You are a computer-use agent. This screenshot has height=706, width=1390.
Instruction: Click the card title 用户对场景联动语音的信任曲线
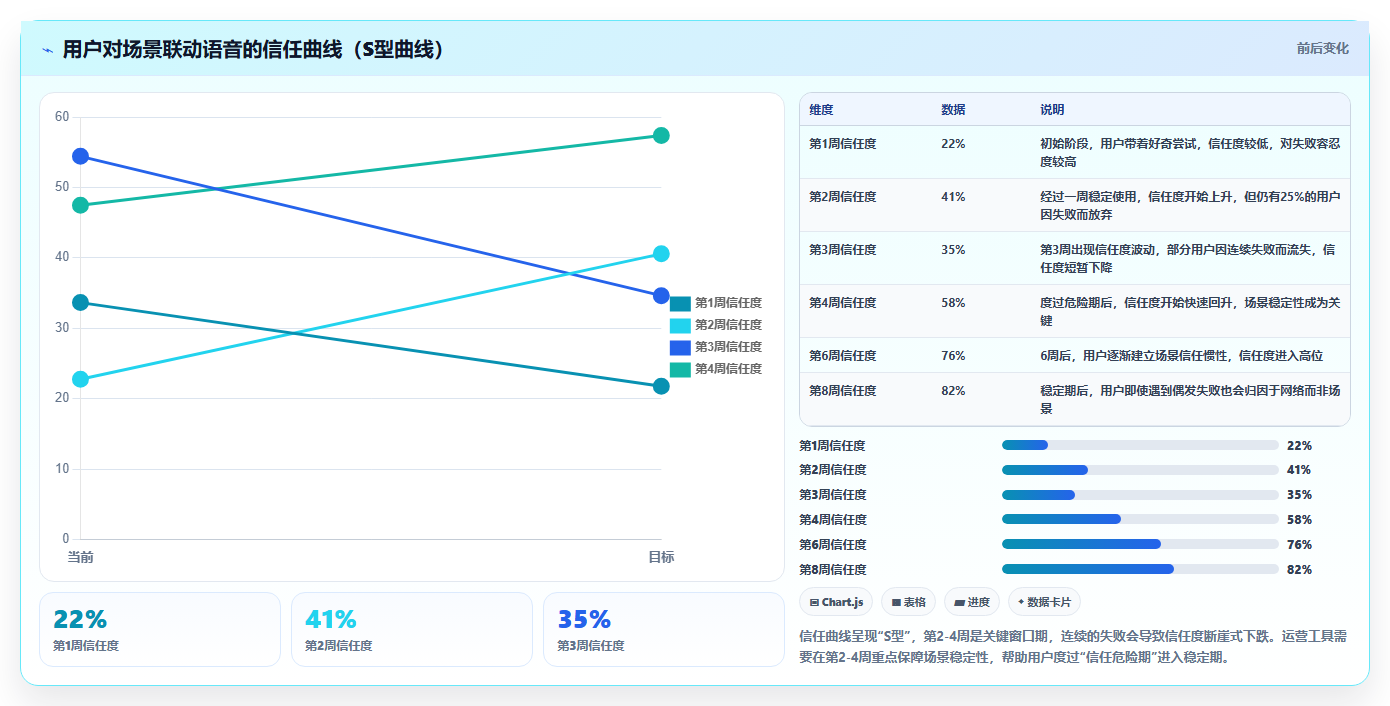(x=253, y=49)
